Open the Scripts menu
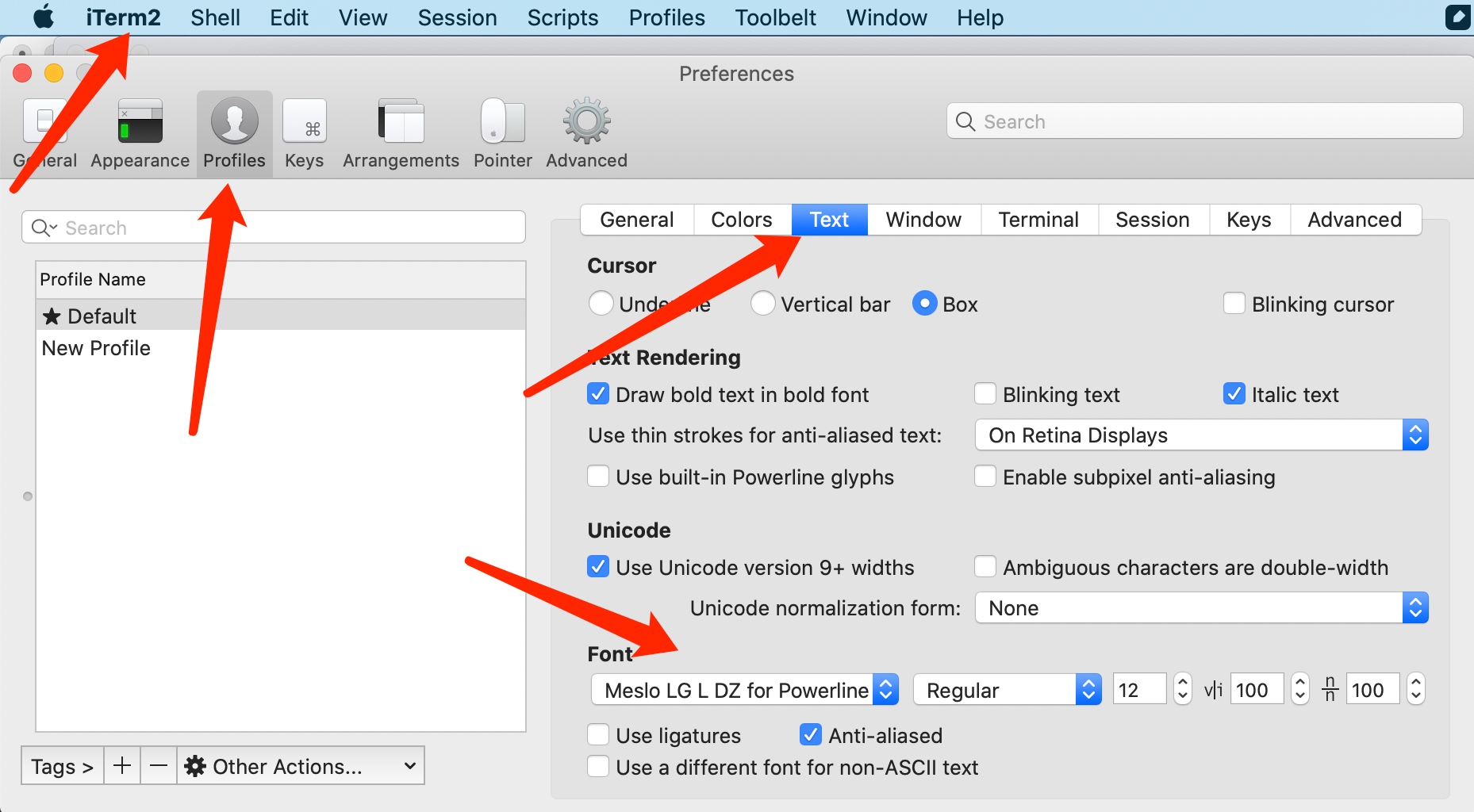The image size is (1474, 812). pos(562,17)
